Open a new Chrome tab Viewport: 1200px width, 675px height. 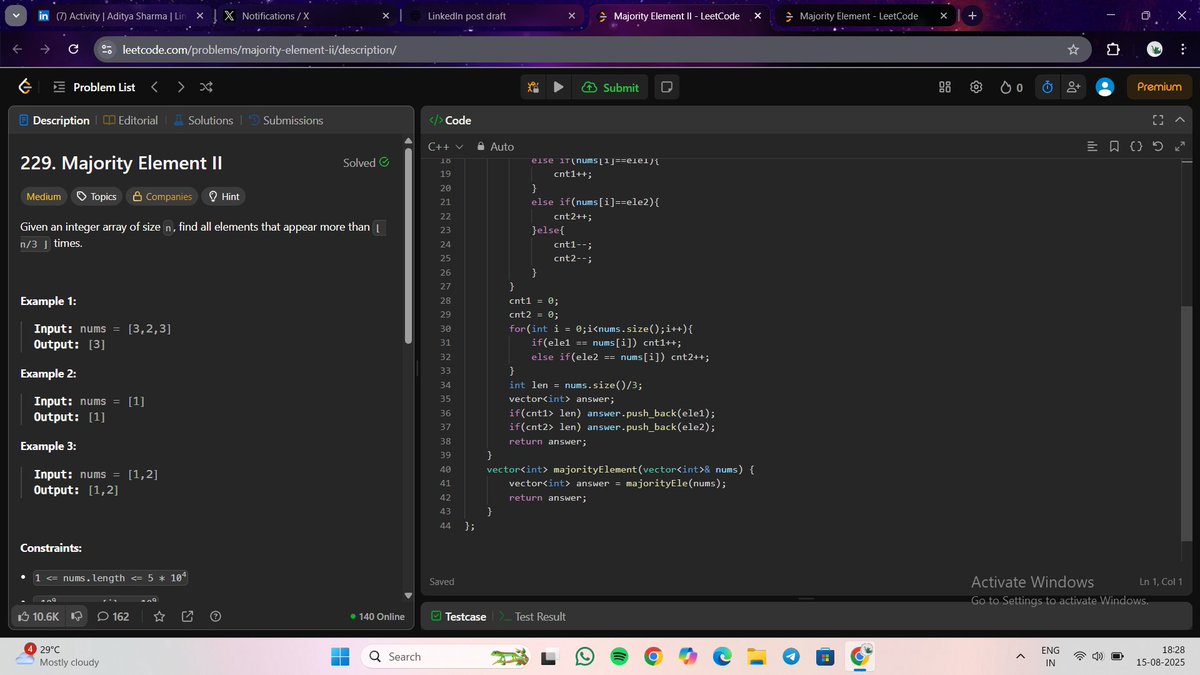pos(973,17)
